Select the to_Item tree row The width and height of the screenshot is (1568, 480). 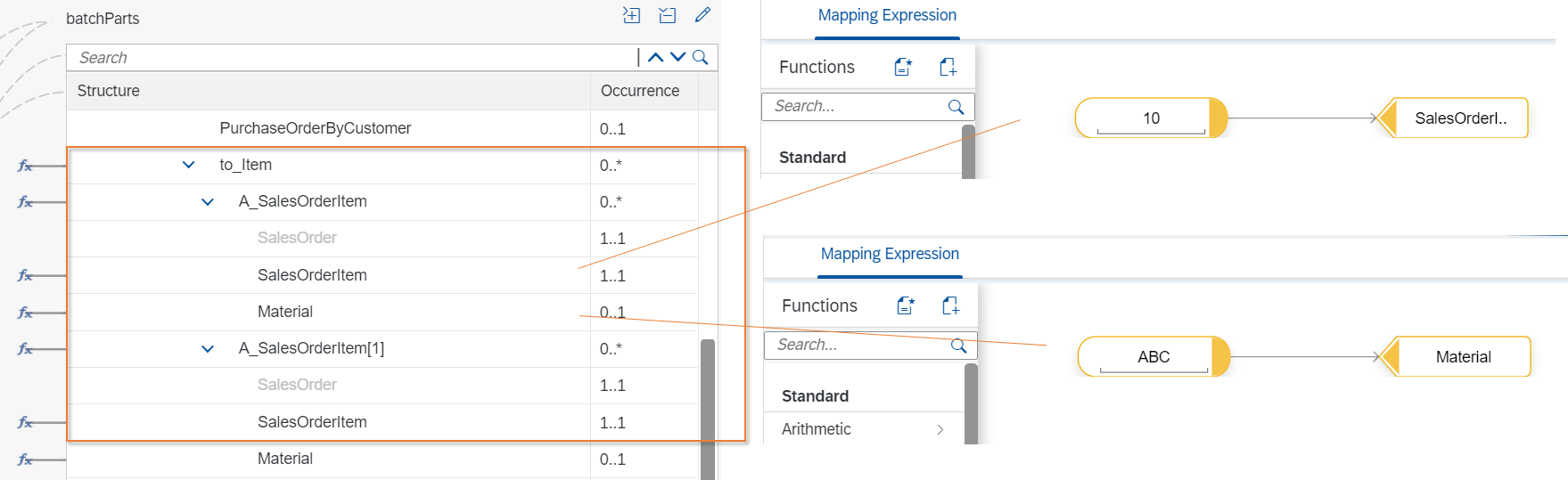[383, 165]
